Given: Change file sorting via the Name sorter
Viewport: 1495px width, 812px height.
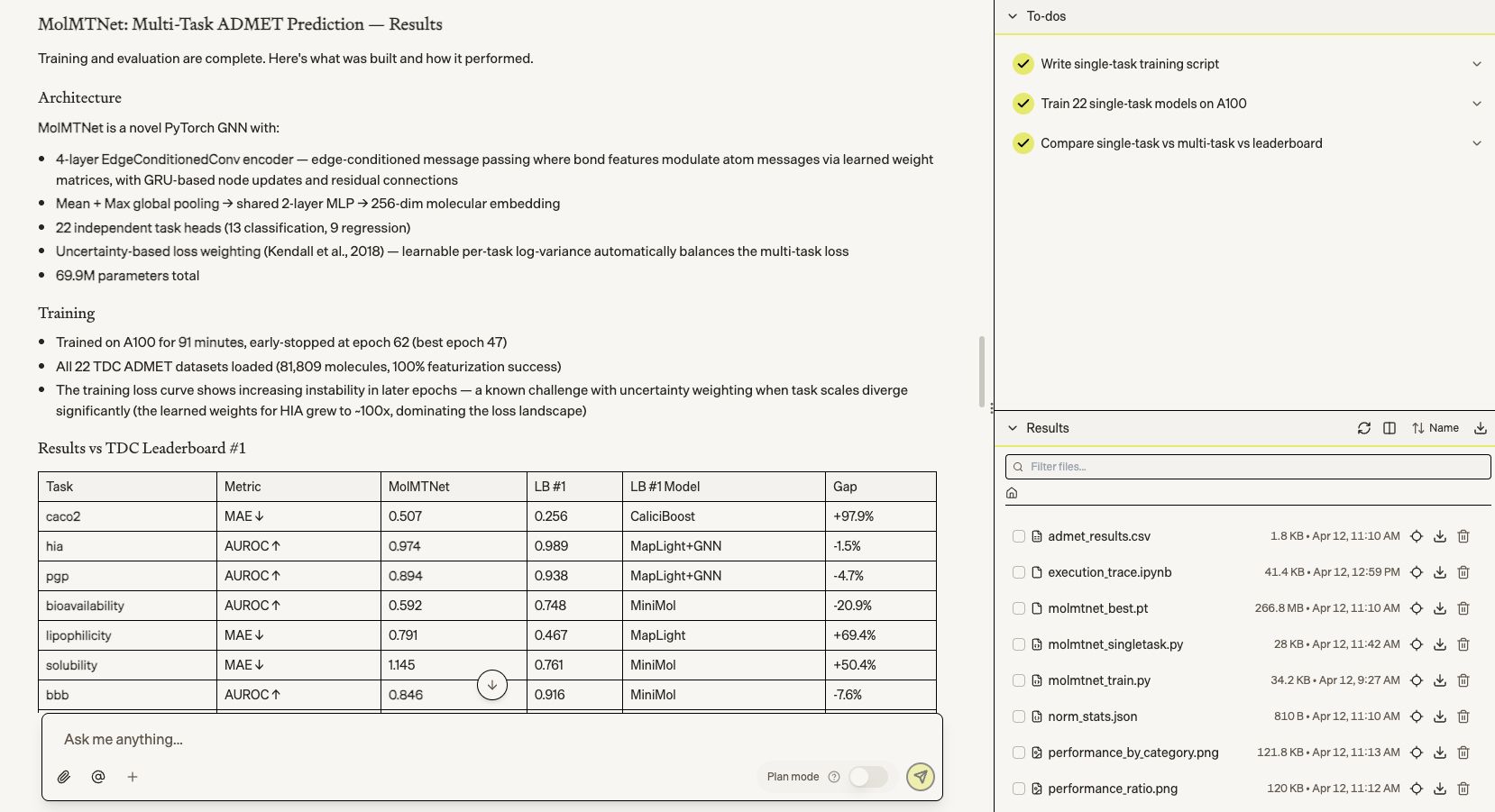Looking at the screenshot, I should (x=1435, y=428).
